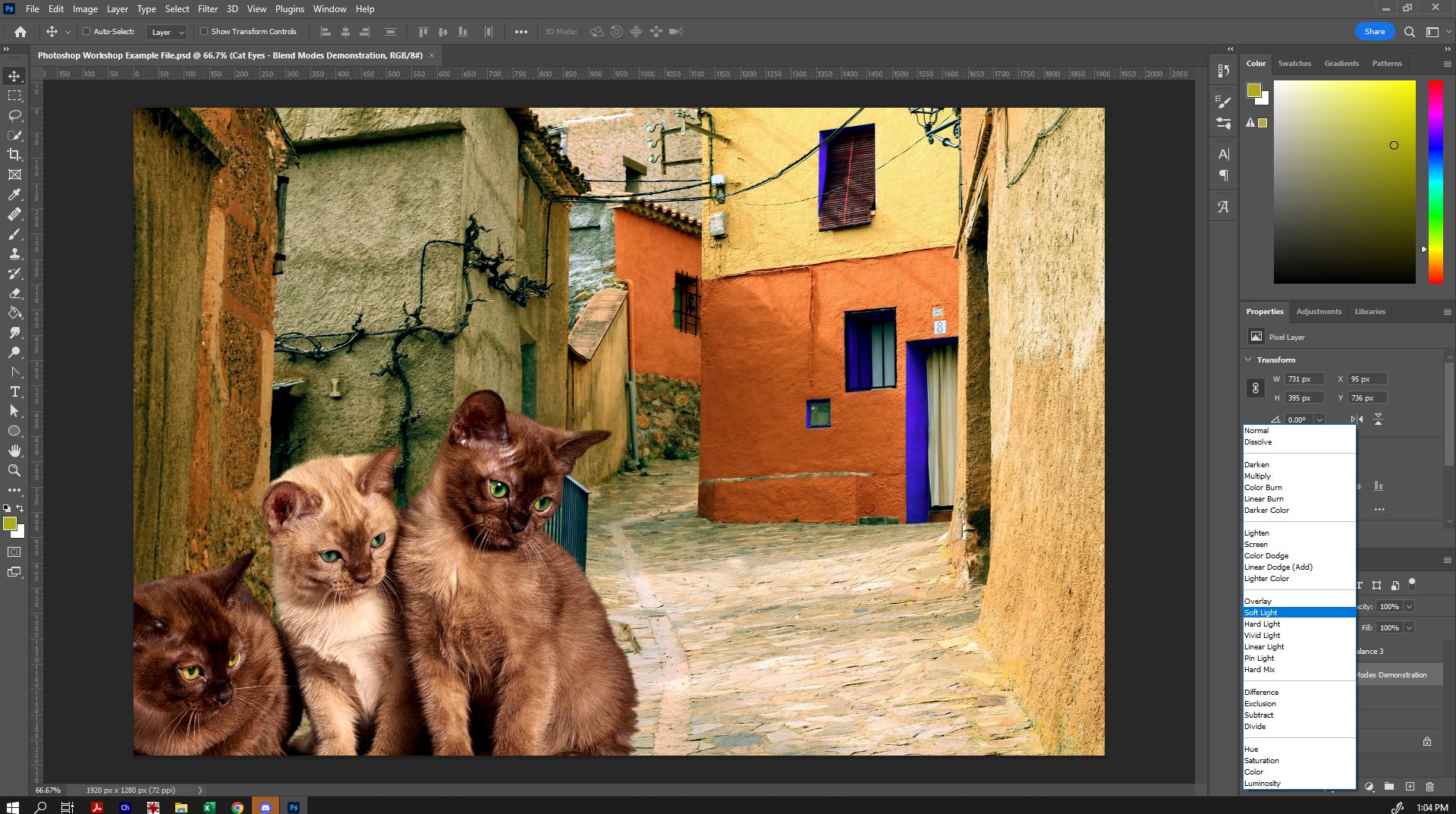Select the Brush tool
Image resolution: width=1456 pixels, height=814 pixels.
coord(14,234)
